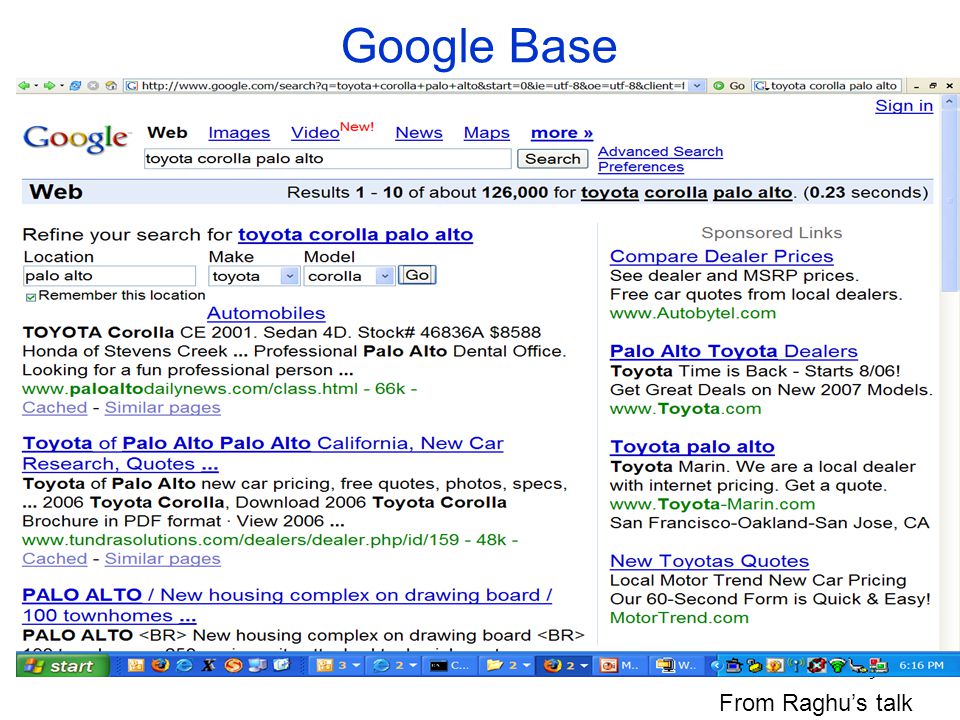Click the green wifi signal tray icon

tap(837, 666)
